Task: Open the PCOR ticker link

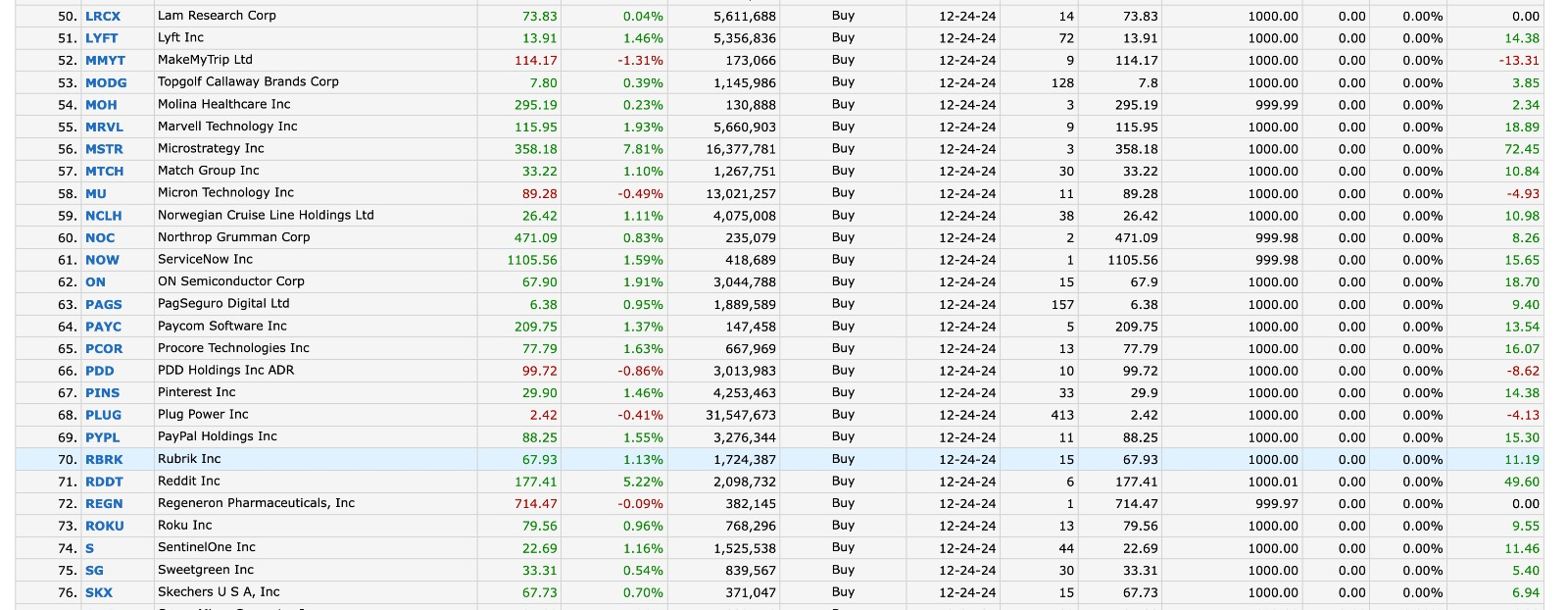Action: (104, 349)
